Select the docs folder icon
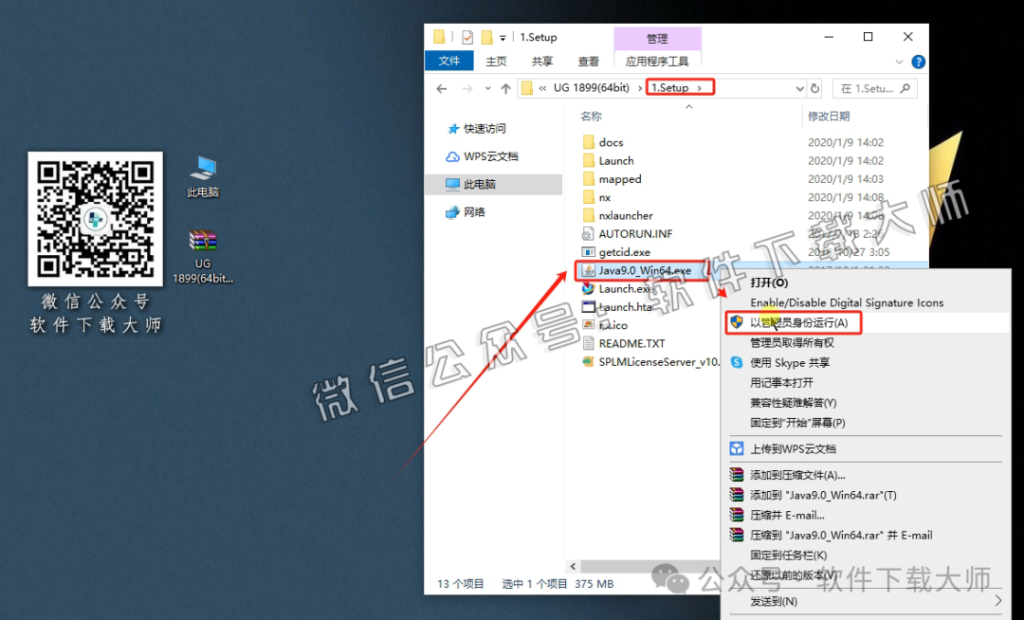 (588, 142)
